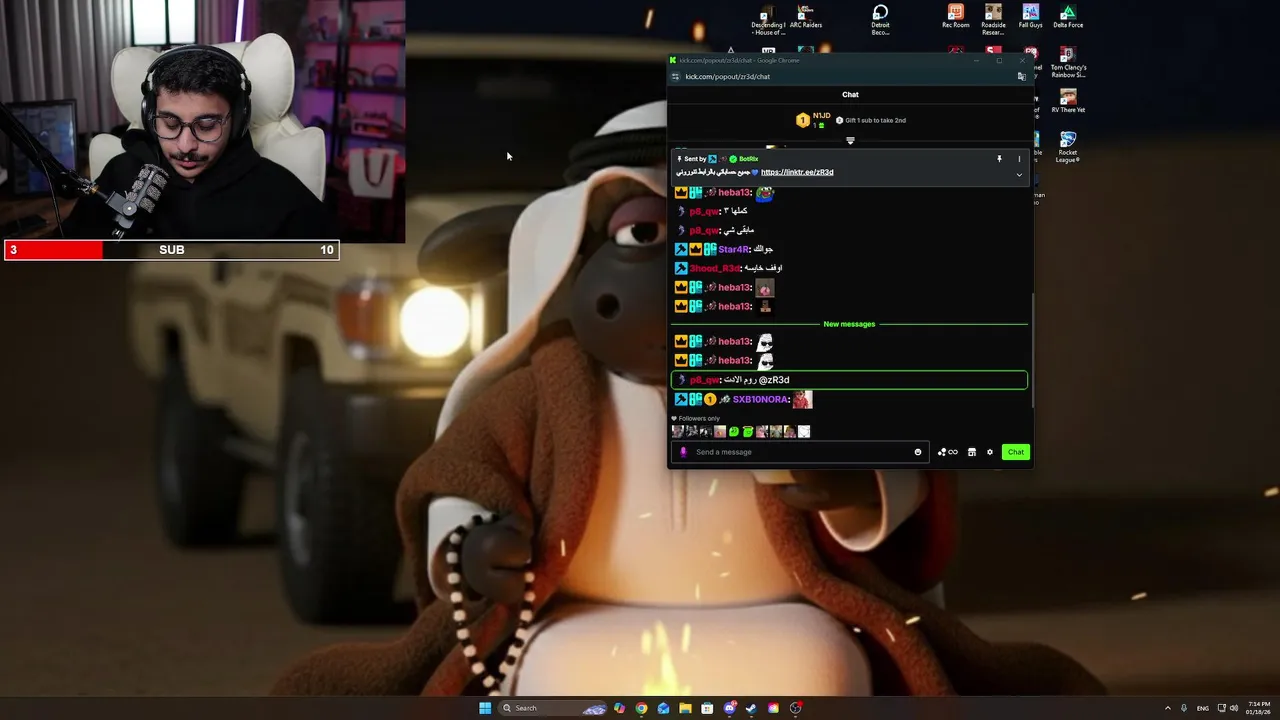Click the Pepe frog emote from heba13
Viewport: 1280px width, 720px height.
(765, 193)
